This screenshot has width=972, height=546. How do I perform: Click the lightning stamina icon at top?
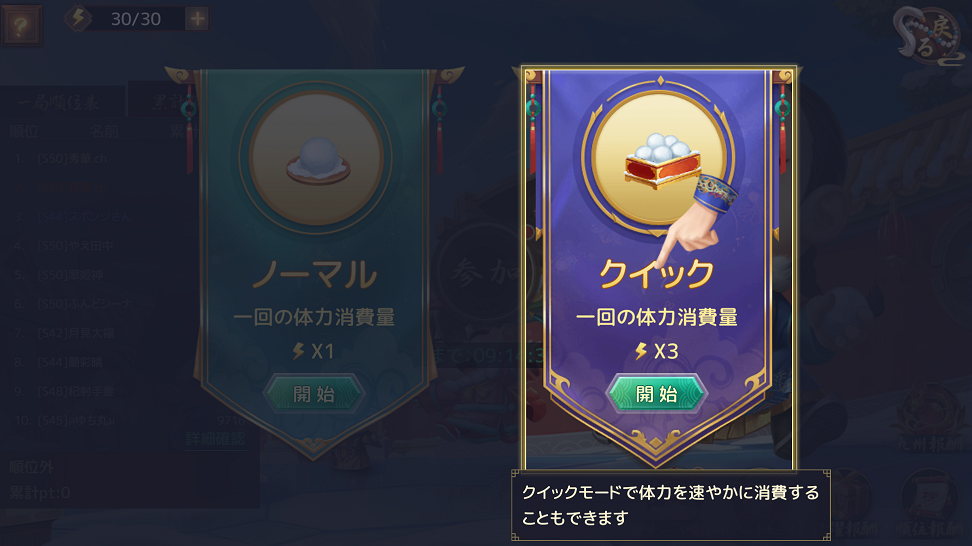pos(78,18)
